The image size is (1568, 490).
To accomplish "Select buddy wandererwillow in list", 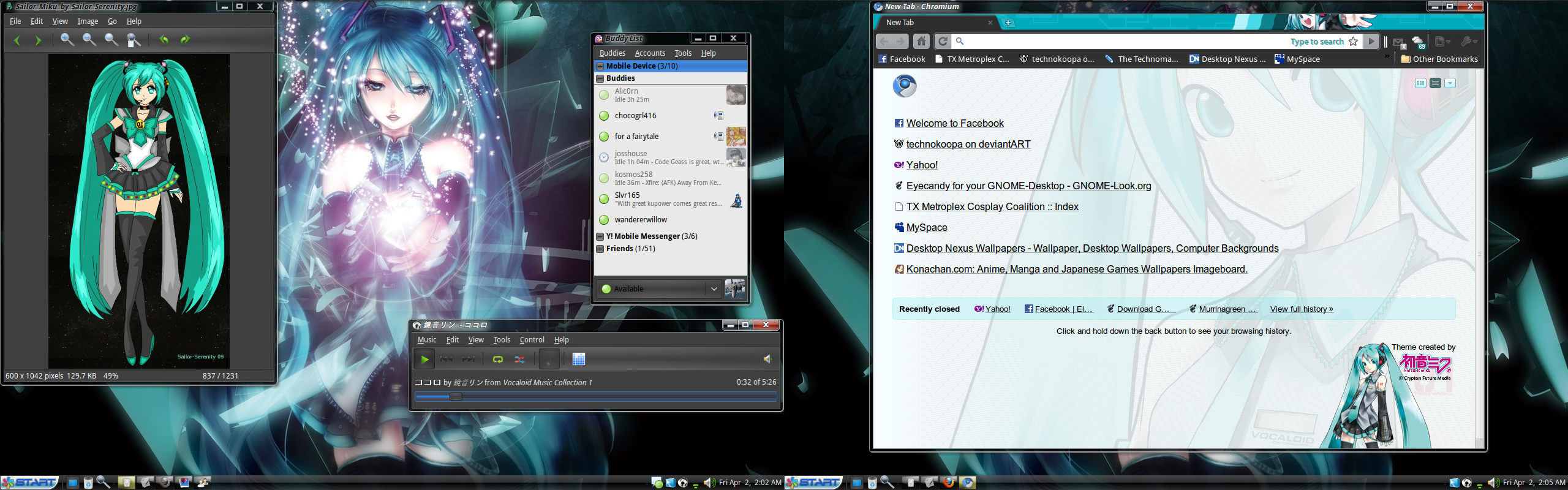I will click(671, 220).
